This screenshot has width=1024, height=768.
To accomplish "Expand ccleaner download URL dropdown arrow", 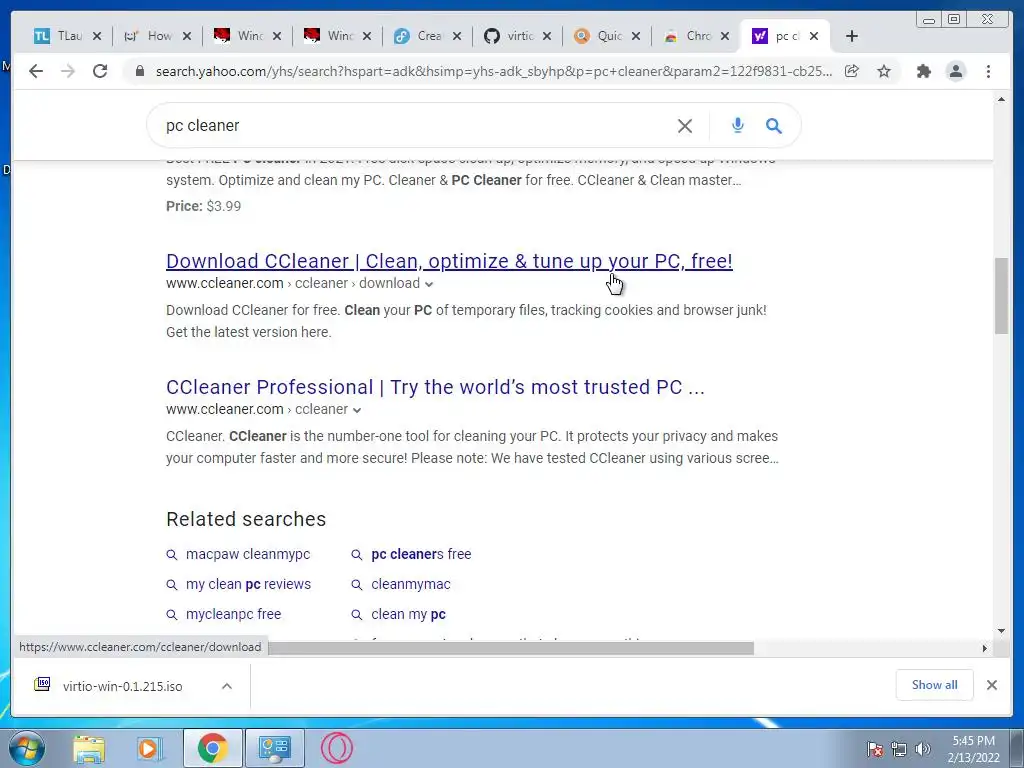I will [428, 284].
